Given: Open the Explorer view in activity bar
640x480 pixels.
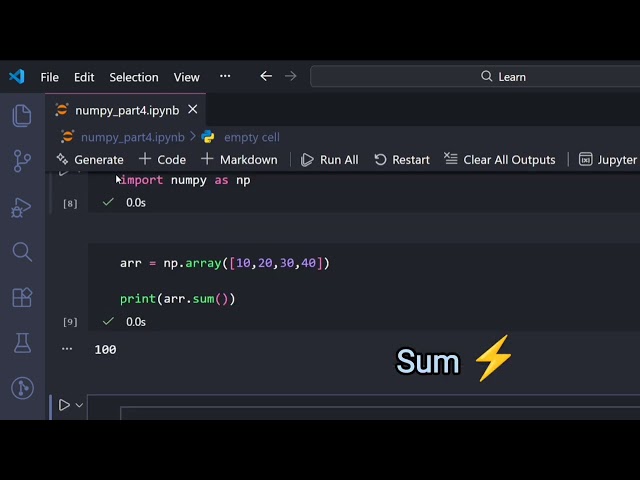Looking at the screenshot, I should (22, 116).
